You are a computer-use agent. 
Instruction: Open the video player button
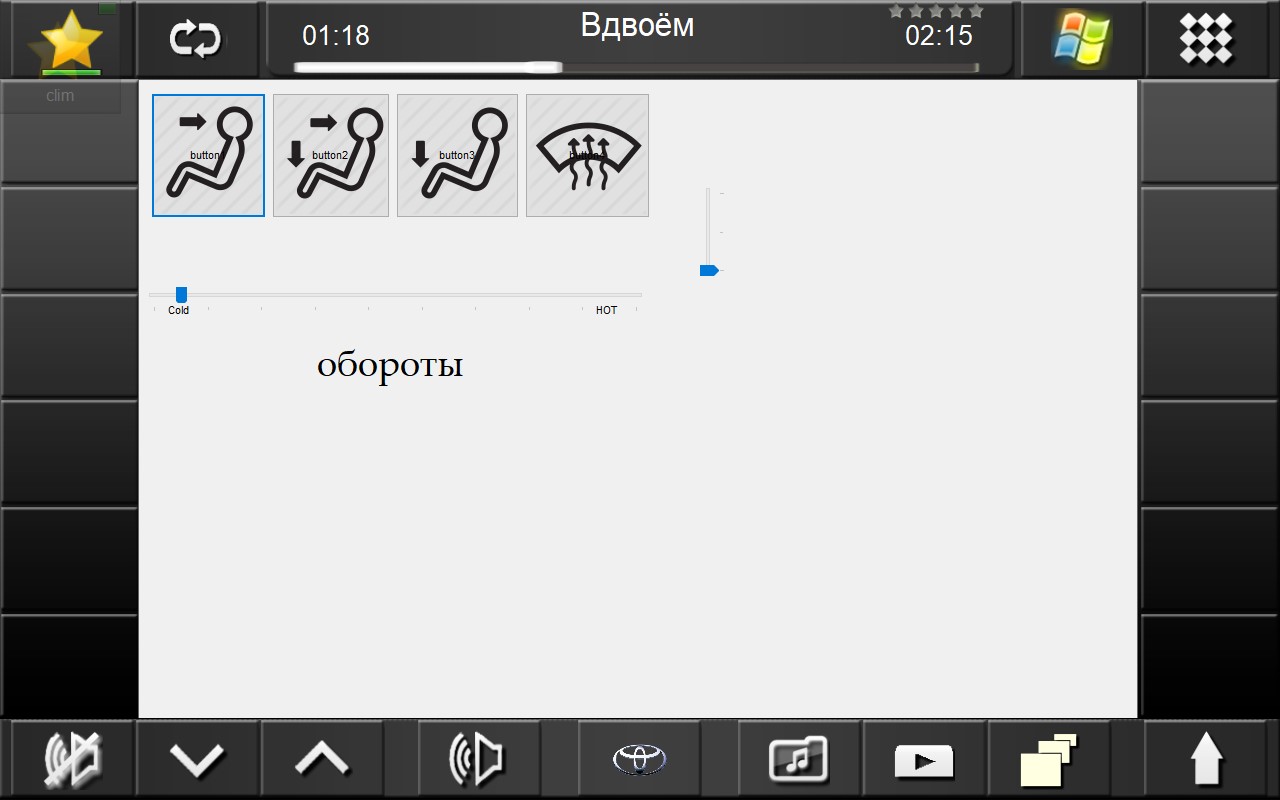[x=924, y=761]
